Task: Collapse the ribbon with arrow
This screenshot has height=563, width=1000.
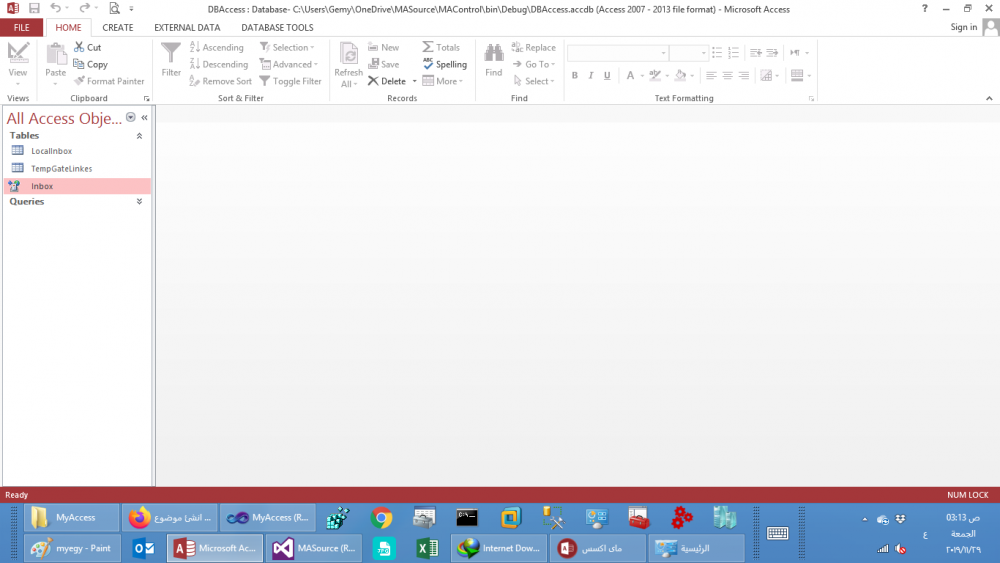Action: click(x=989, y=98)
